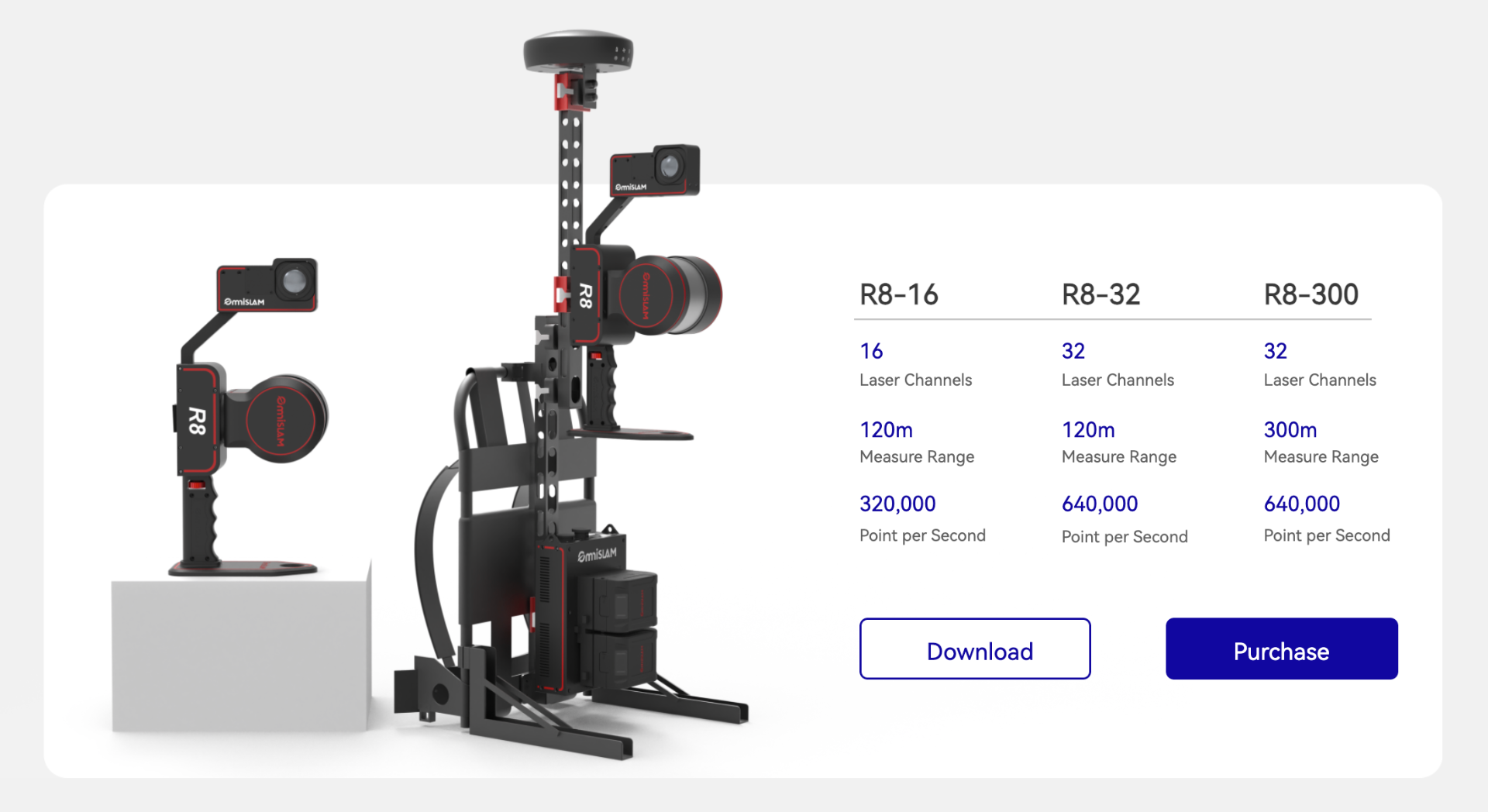This screenshot has width=1488, height=812.
Task: Click the Purchase button
Action: [x=1281, y=649]
